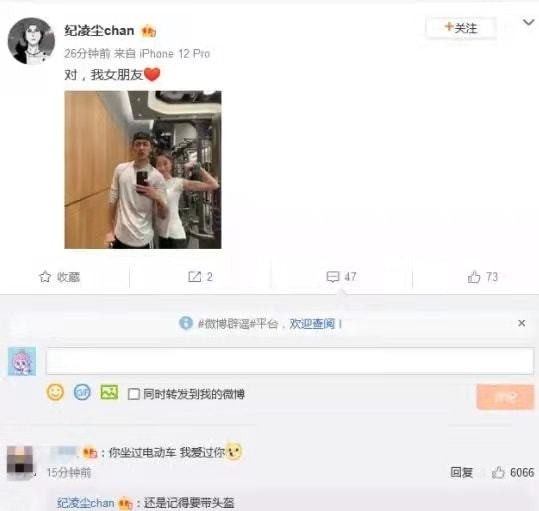Check 同时转发到我的微博 checkbox
This screenshot has height=511, width=539.
134,394
